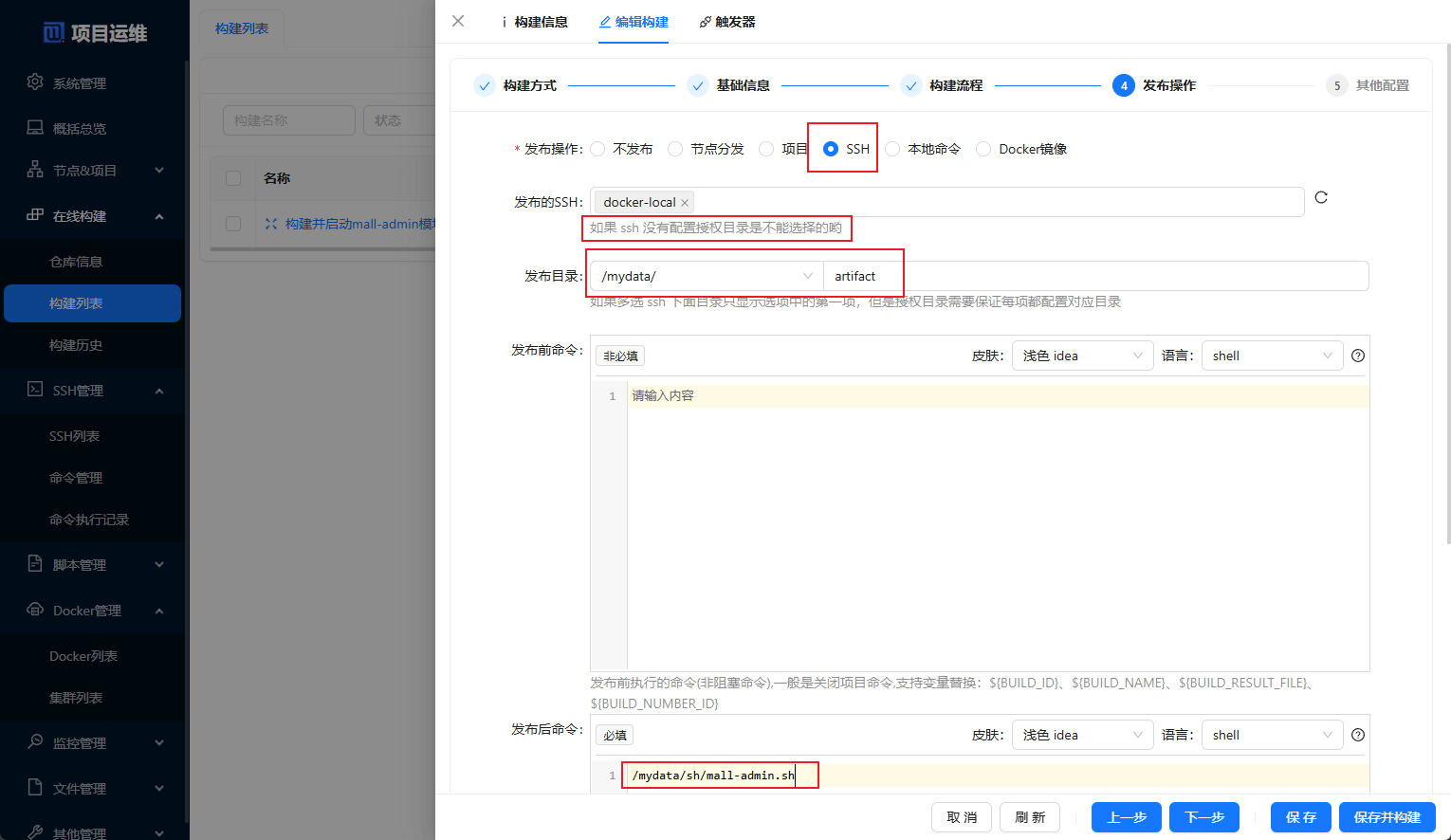Click help icon in pre-publish command editor

tap(1358, 356)
